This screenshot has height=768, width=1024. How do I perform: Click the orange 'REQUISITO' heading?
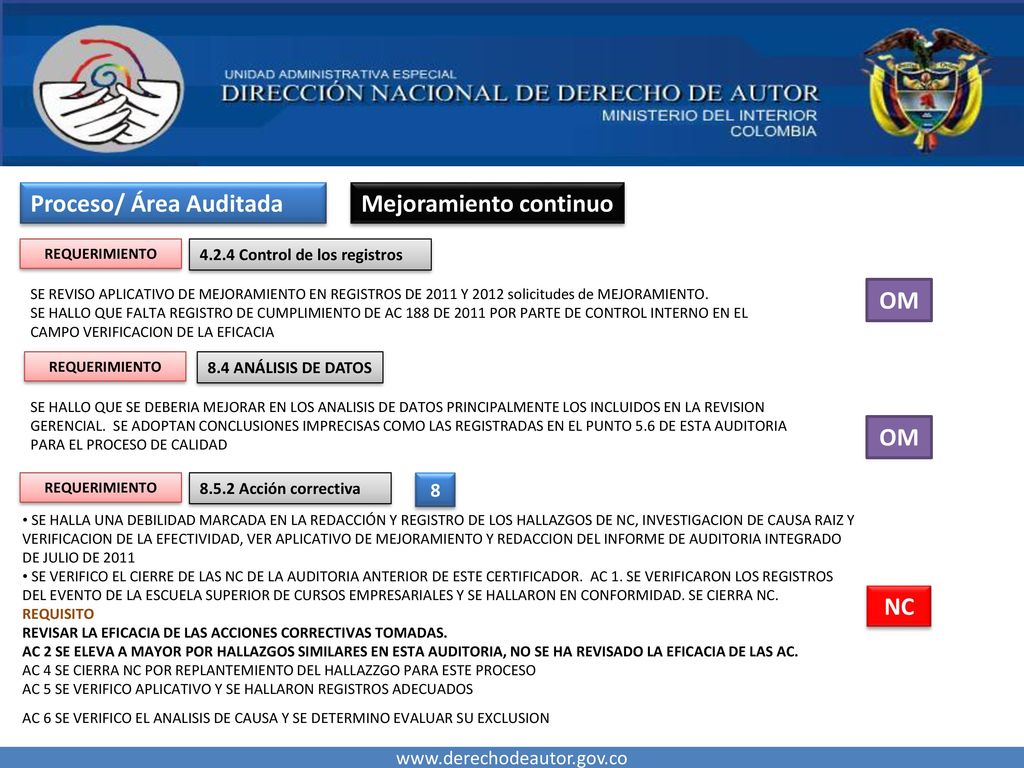click(x=58, y=615)
